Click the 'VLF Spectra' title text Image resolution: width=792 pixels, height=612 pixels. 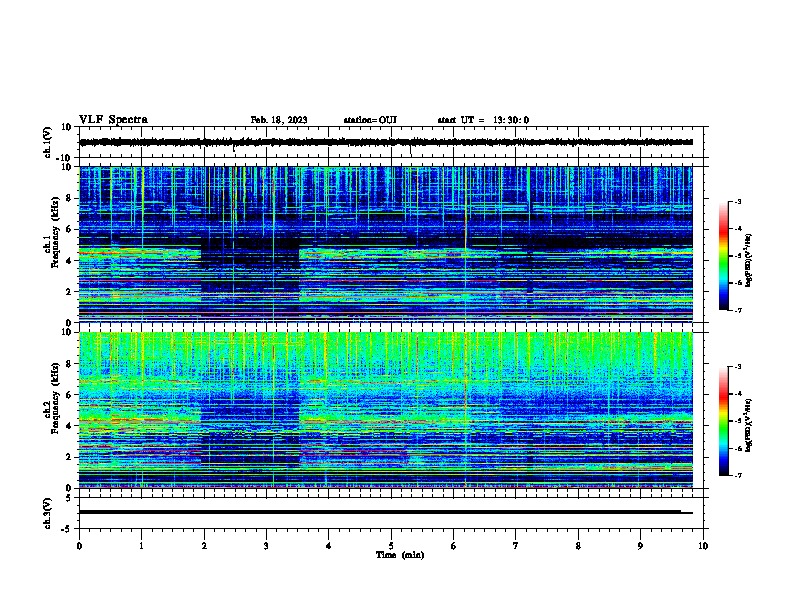[113, 120]
